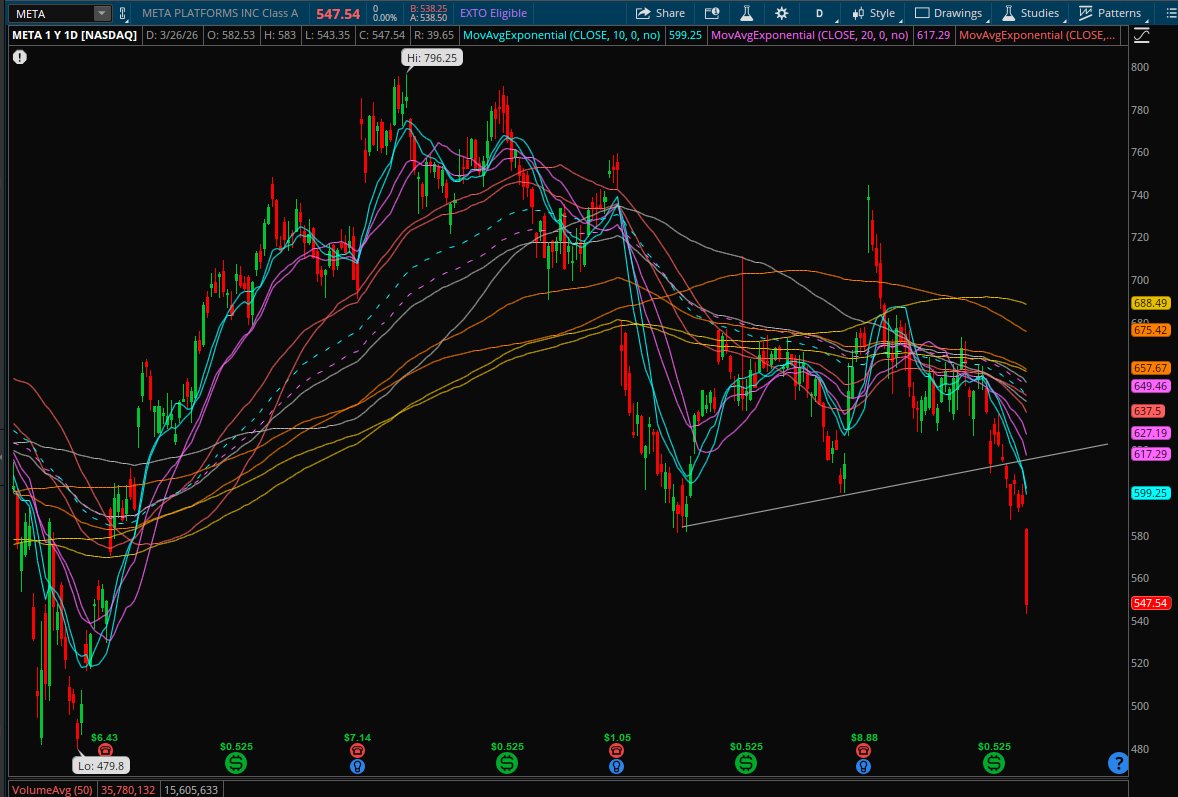Click the 15,605,633 volume average value
The image size is (1178, 797).
coord(191,789)
